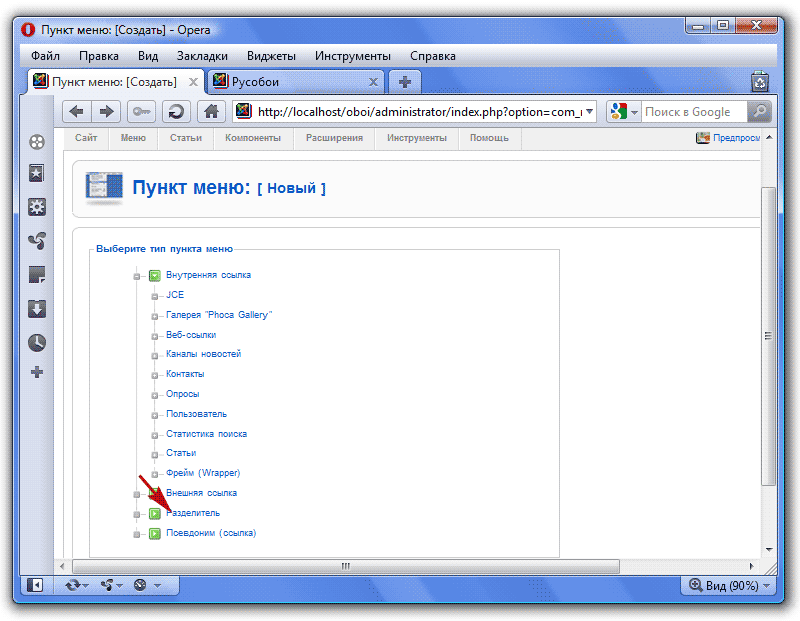Screen dimensions: 800x621
Task: Choose the Галерея "Phoca Gallery" link
Action: click(219, 315)
